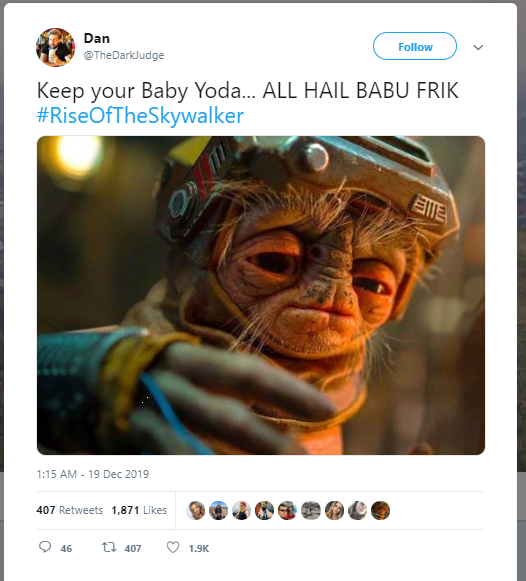
Task: Click the retweet arrows icon
Action: click(x=109, y=547)
